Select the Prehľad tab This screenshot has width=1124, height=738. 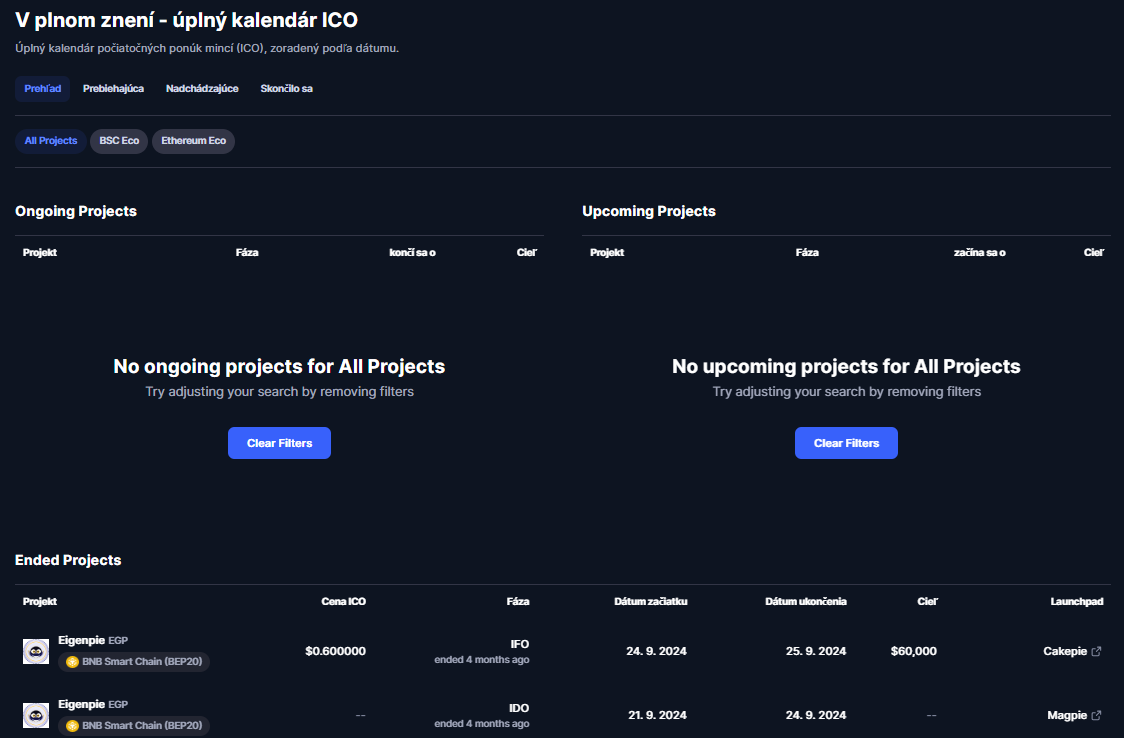tap(42, 89)
